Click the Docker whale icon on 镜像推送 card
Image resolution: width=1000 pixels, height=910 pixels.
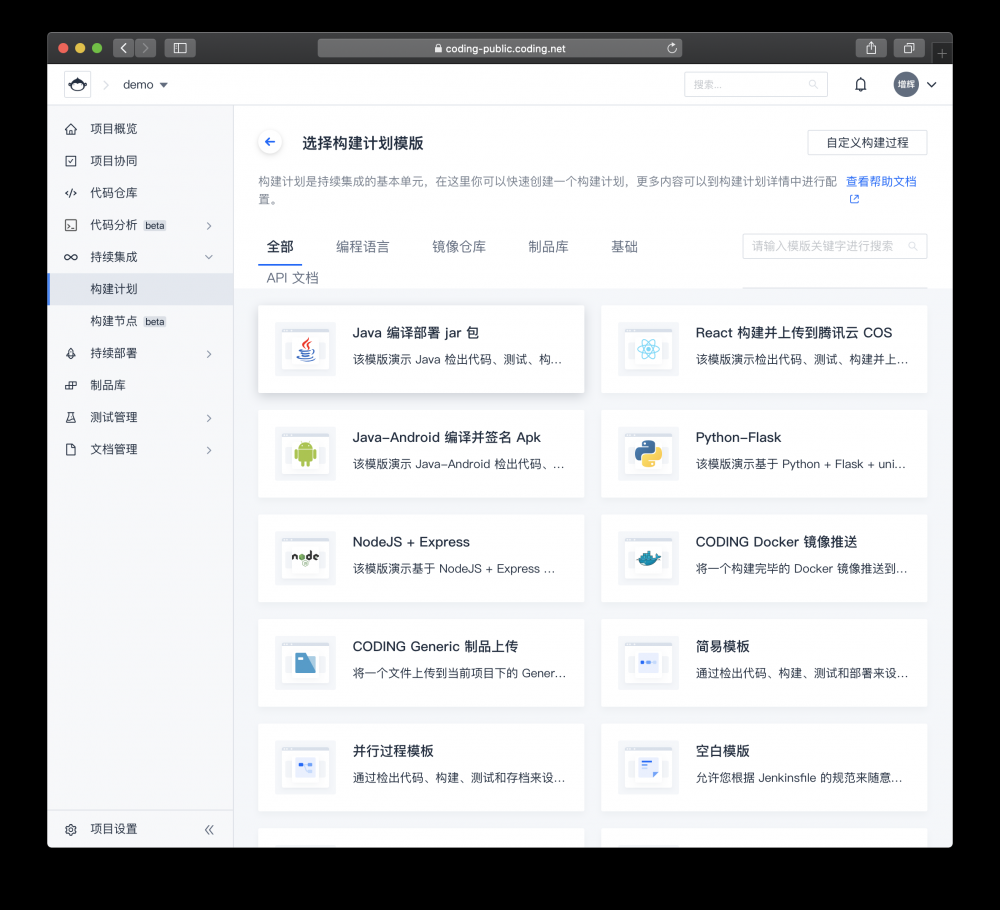pos(648,558)
